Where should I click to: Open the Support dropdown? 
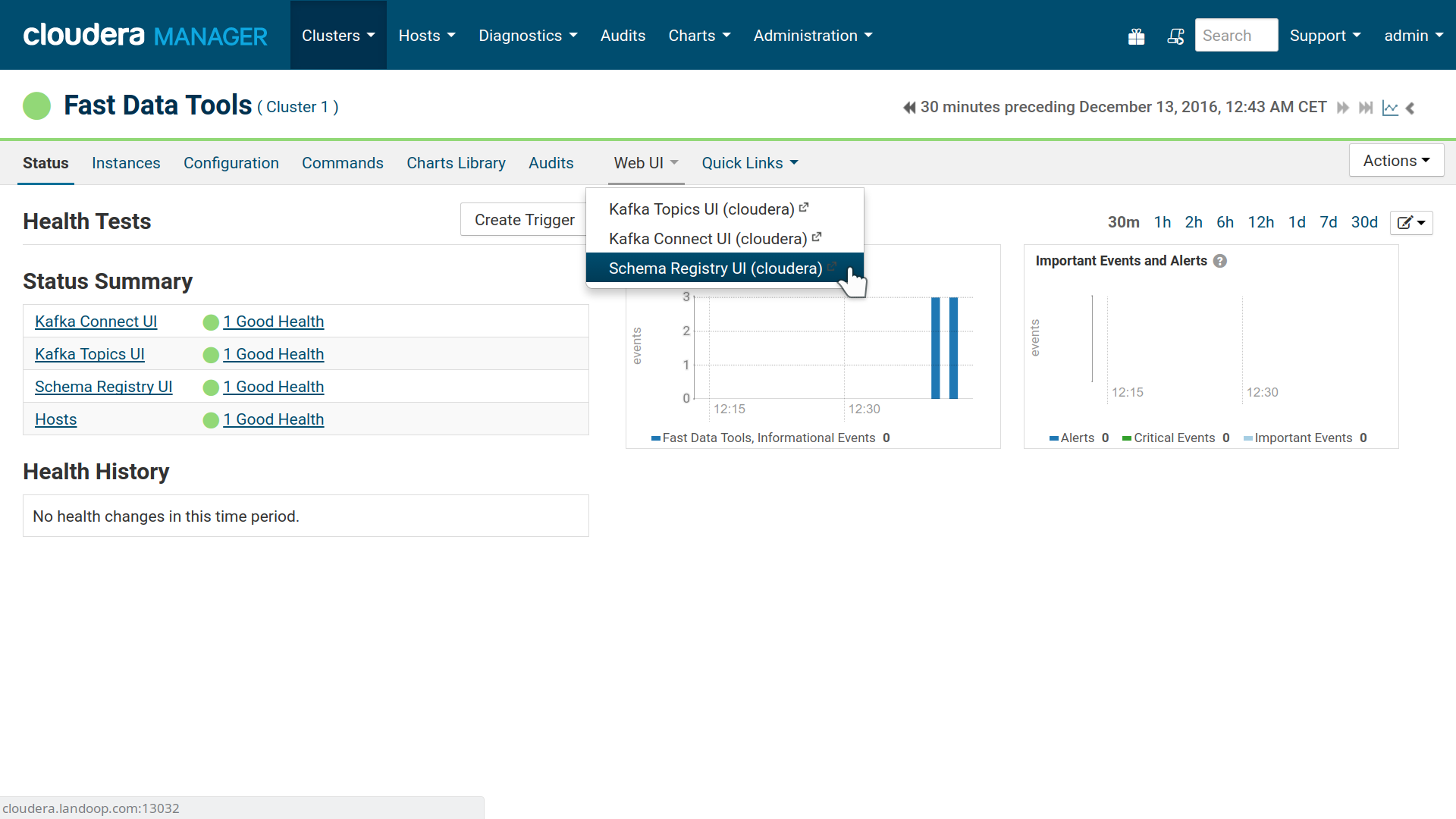(1326, 35)
